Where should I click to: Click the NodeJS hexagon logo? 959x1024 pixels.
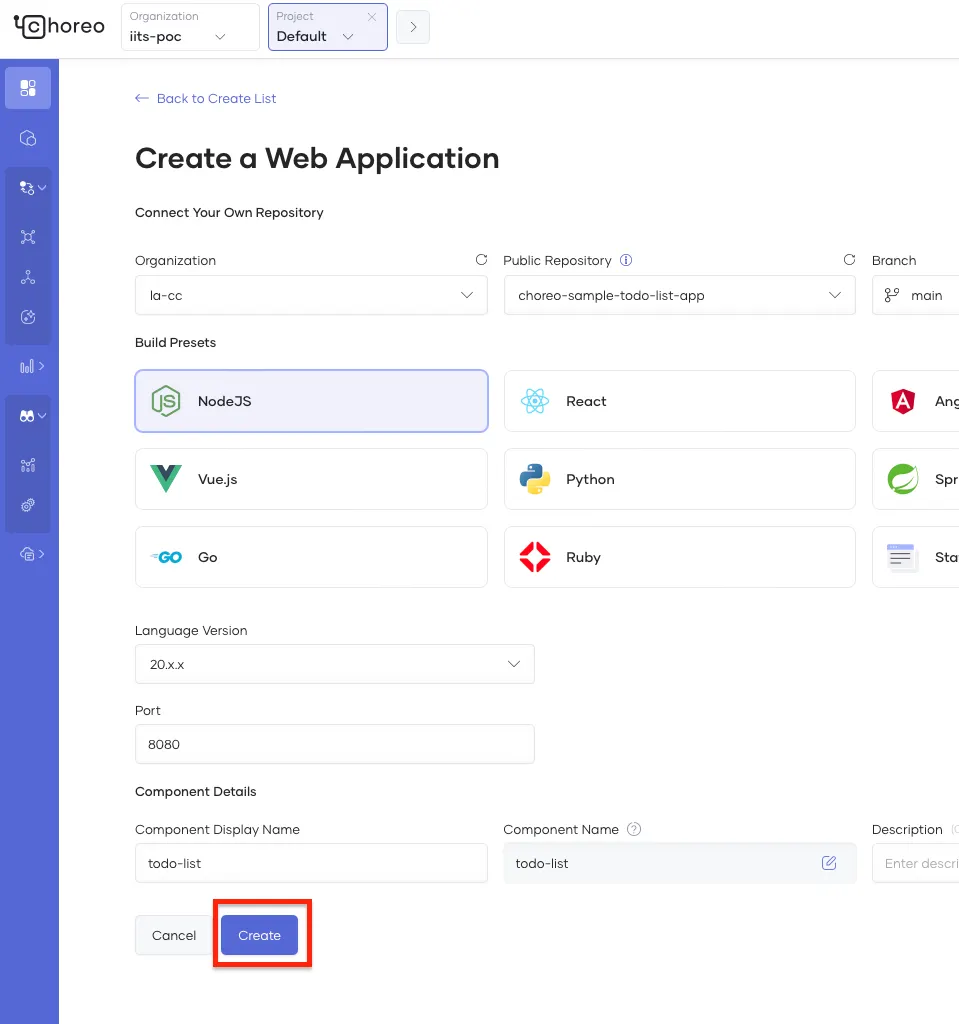point(166,401)
